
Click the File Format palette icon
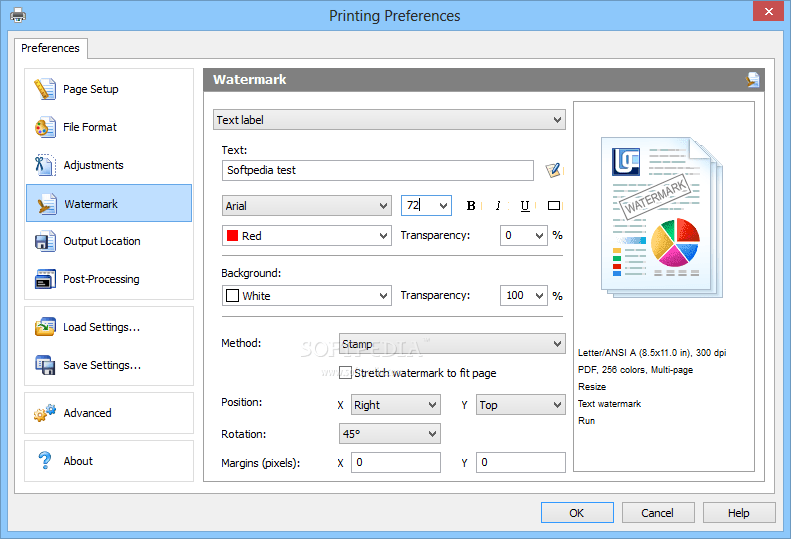pos(45,127)
